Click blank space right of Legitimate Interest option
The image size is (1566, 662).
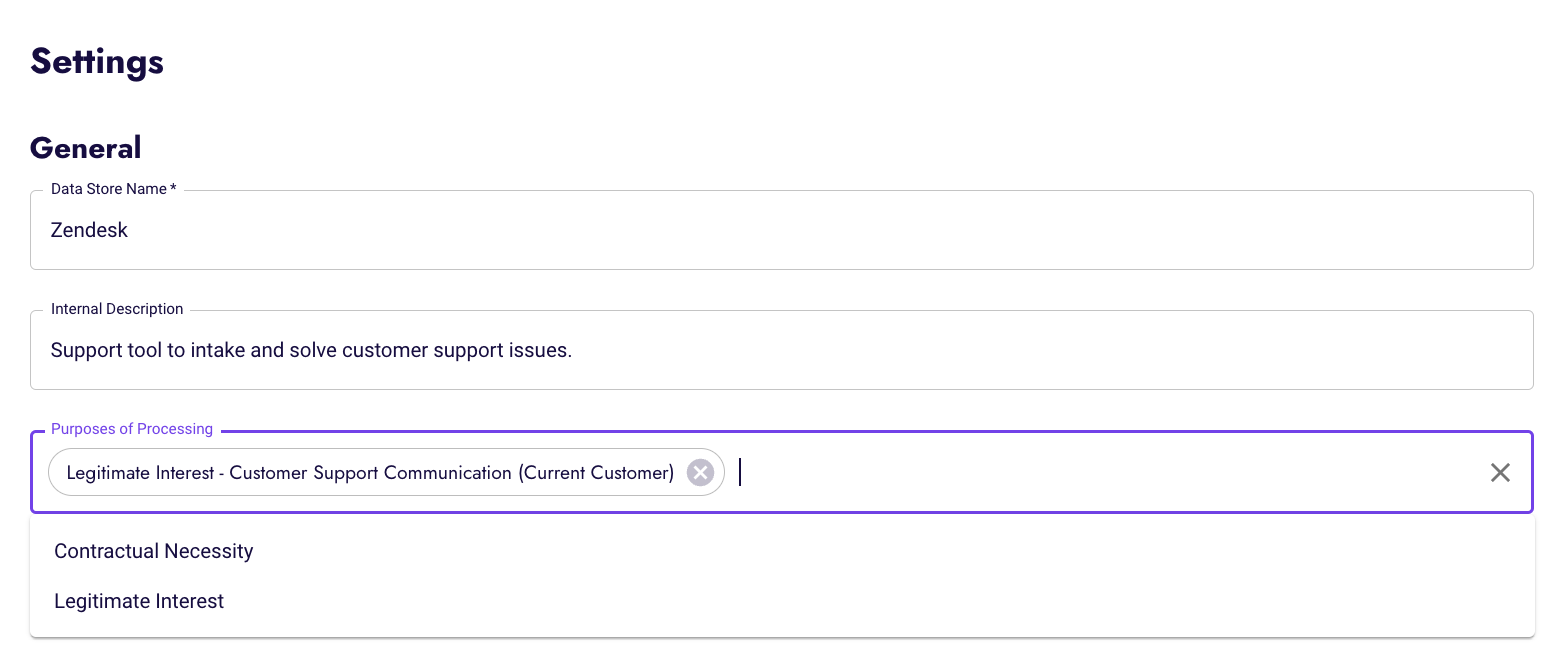[800, 601]
